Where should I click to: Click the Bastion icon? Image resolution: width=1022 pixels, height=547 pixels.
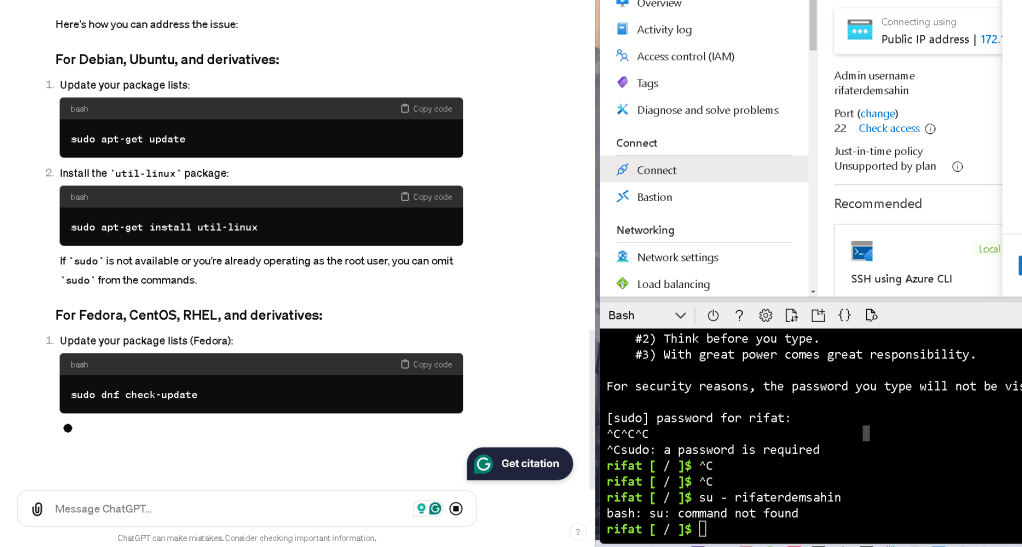(622, 197)
